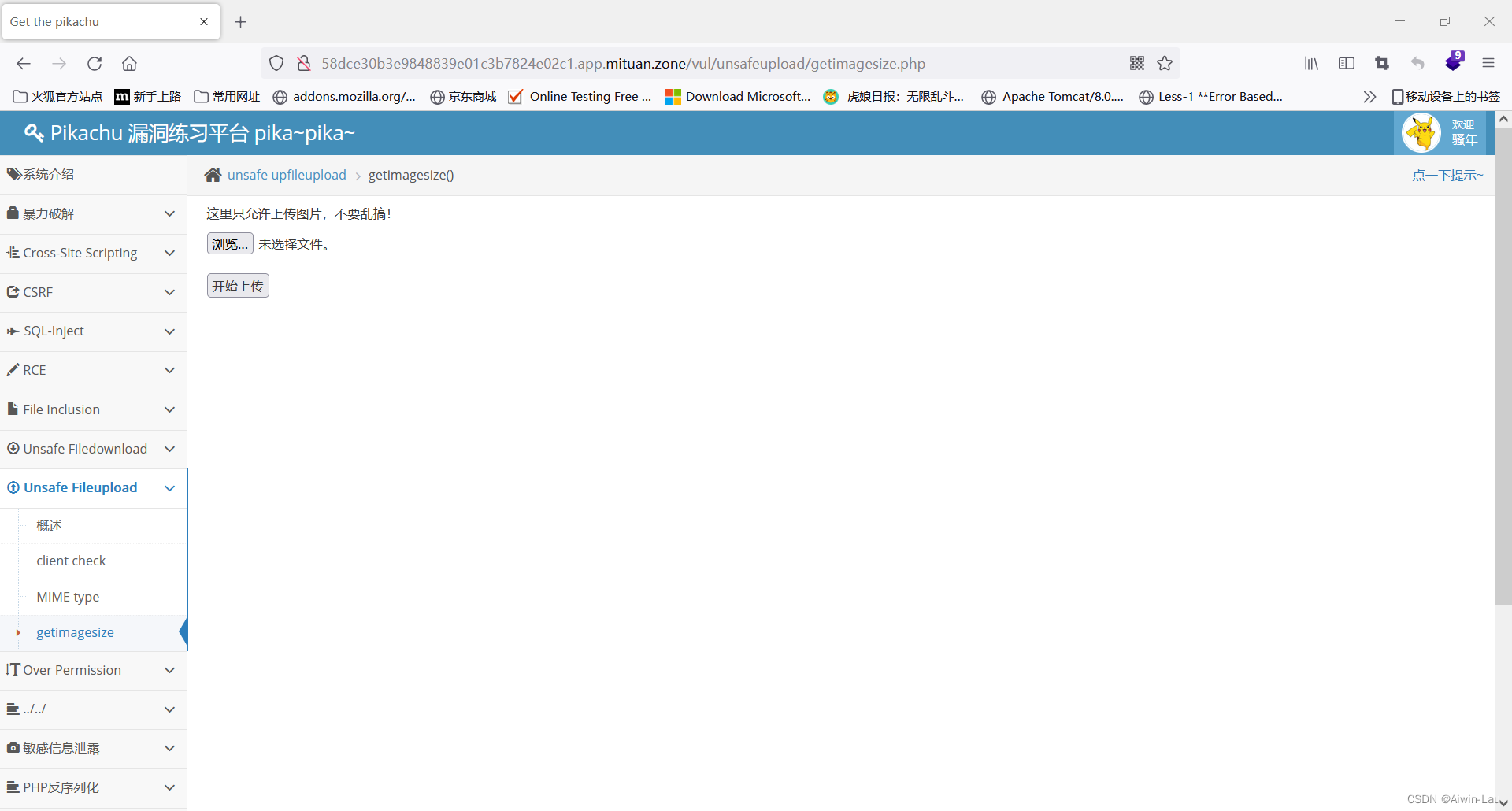Click the 开始上传 upload button
This screenshot has height=811, width=1512.
tap(238, 286)
